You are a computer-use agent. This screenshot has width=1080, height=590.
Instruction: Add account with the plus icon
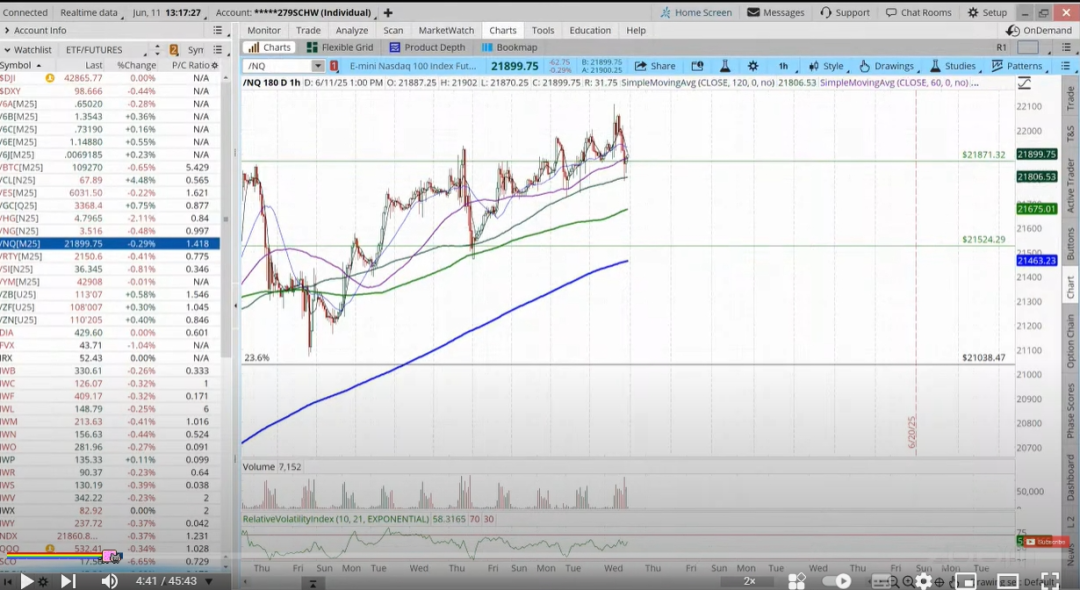point(388,12)
